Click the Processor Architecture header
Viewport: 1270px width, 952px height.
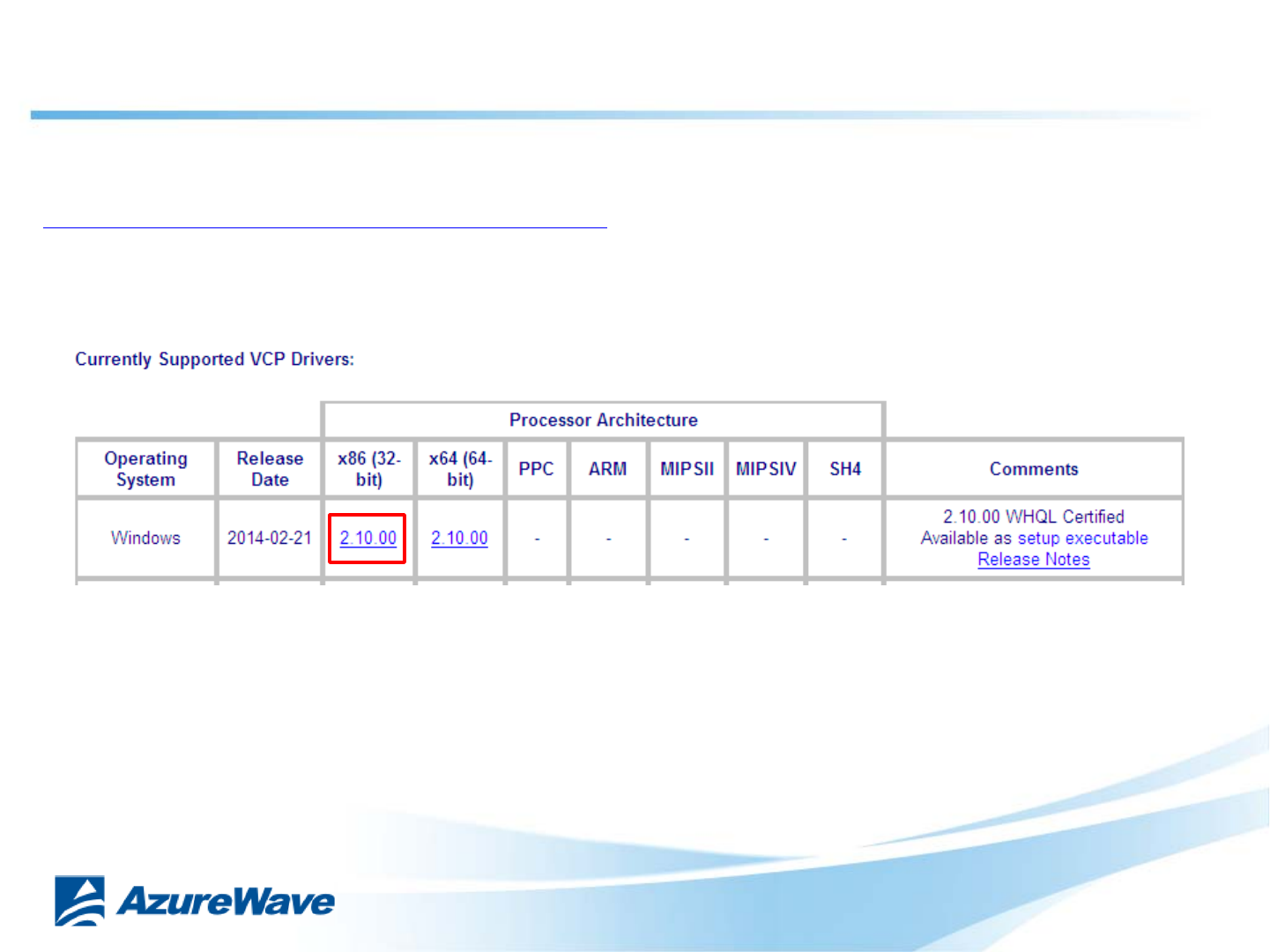click(604, 420)
